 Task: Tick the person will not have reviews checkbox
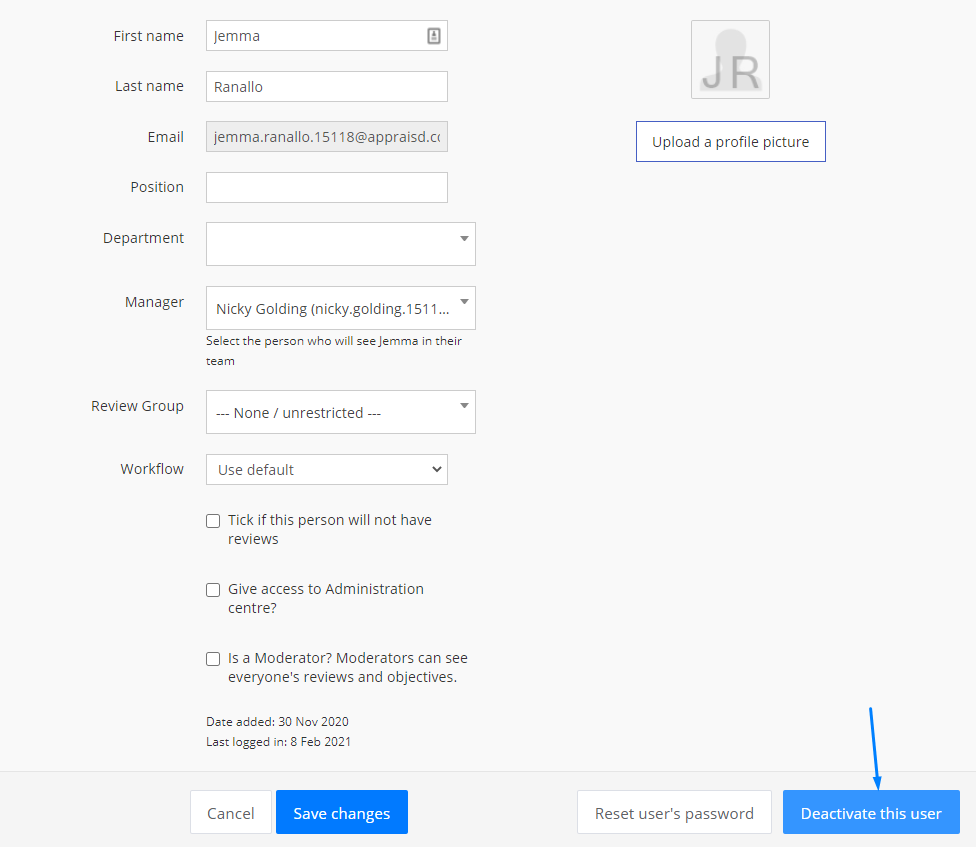(213, 521)
